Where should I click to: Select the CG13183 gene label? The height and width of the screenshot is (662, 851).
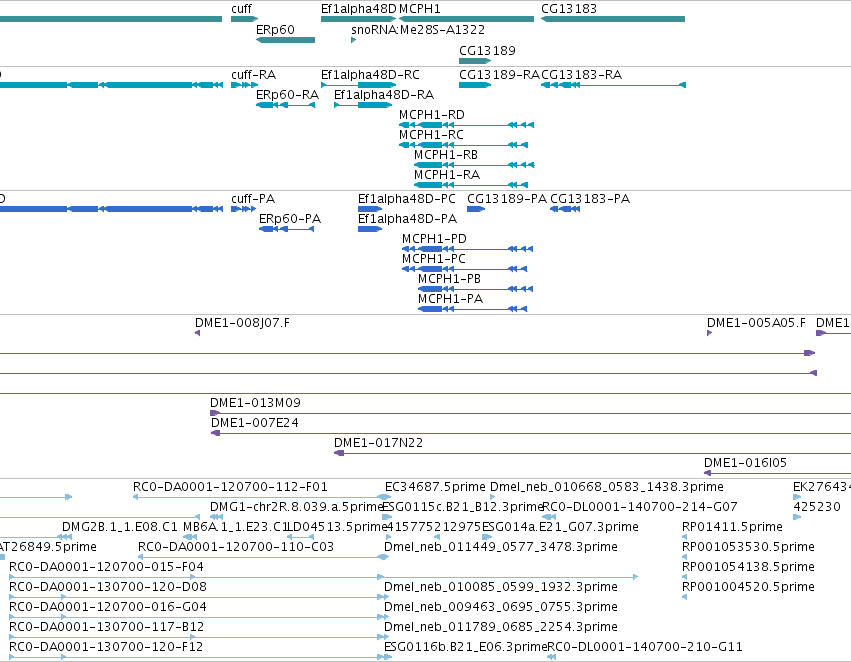pos(569,9)
